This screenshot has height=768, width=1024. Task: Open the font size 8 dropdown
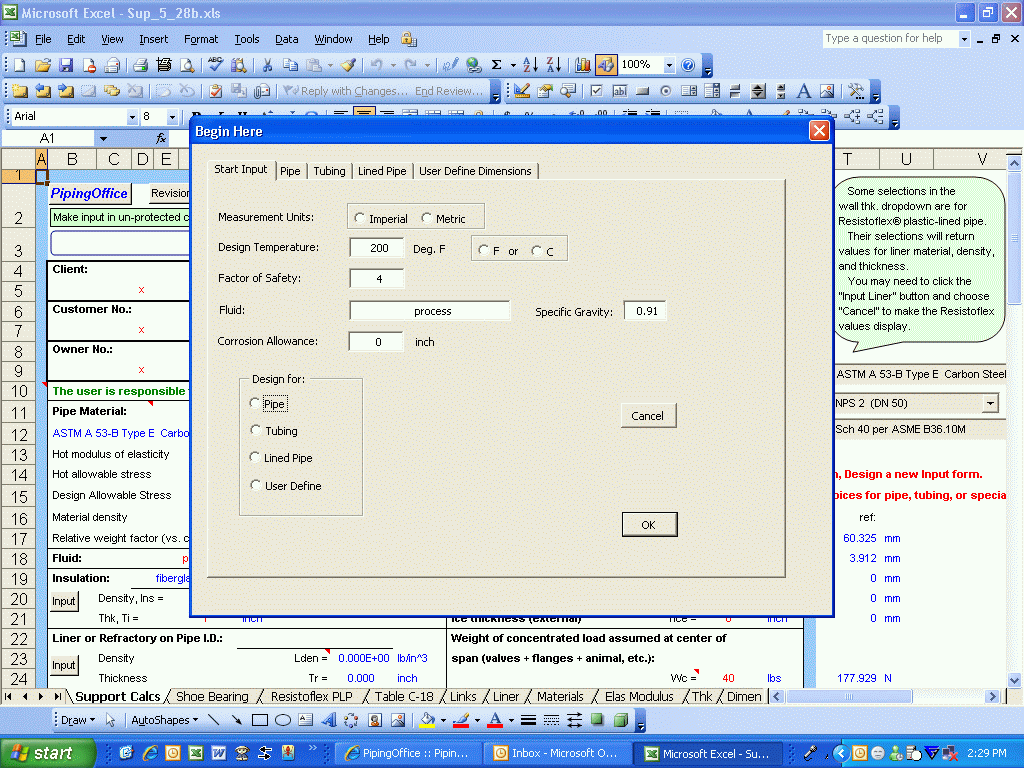pyautogui.click(x=172, y=117)
